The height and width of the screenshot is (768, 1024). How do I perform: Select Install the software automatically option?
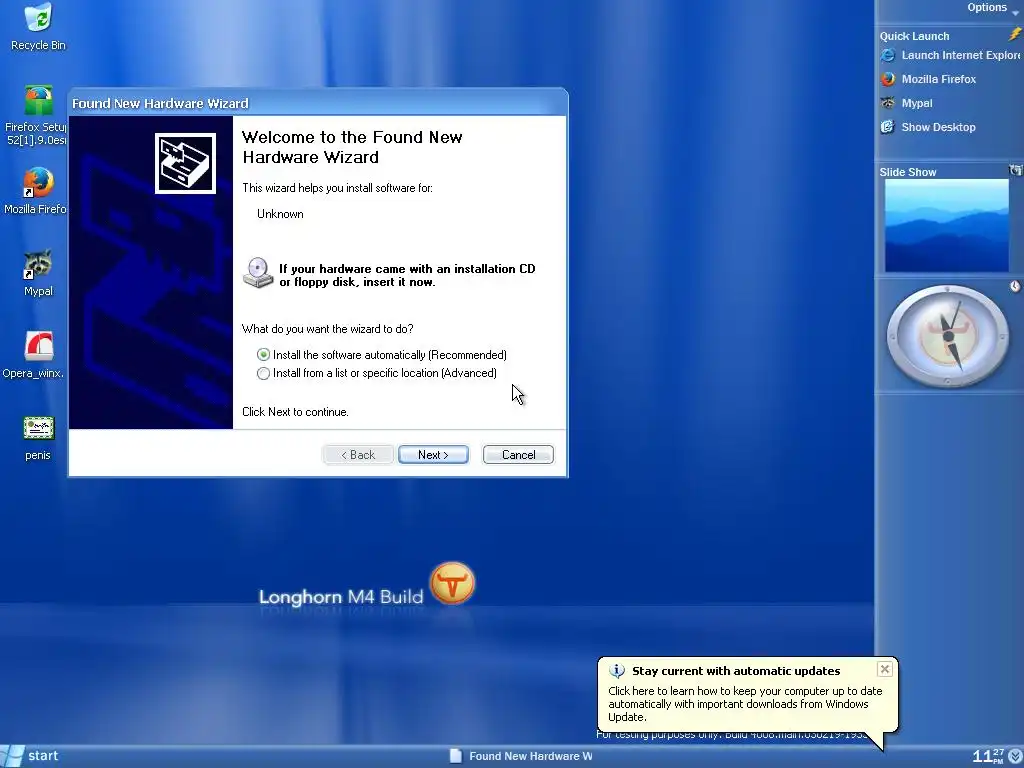pos(382,355)
